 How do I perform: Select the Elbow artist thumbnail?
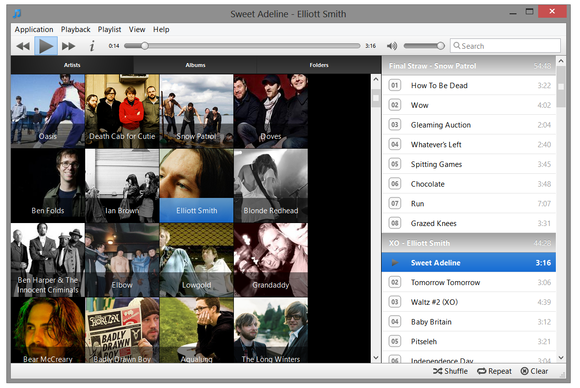point(122,260)
